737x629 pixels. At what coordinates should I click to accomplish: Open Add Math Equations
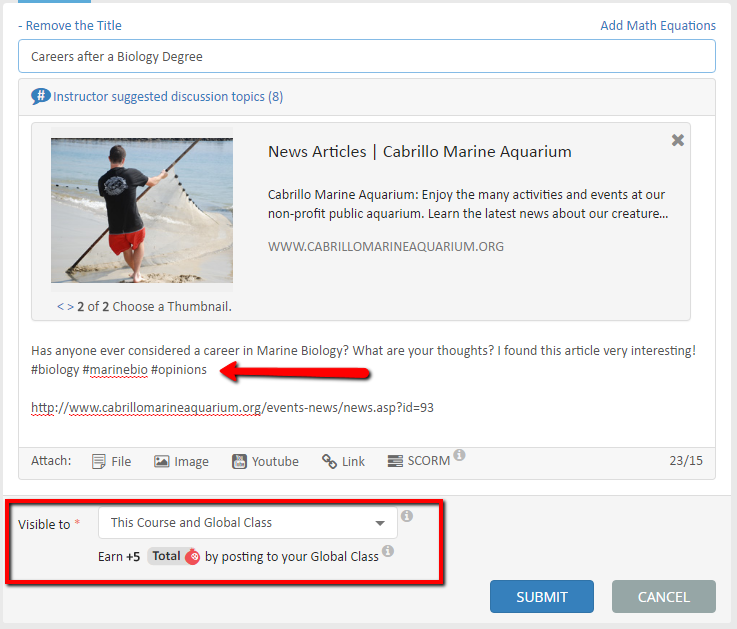click(x=658, y=25)
